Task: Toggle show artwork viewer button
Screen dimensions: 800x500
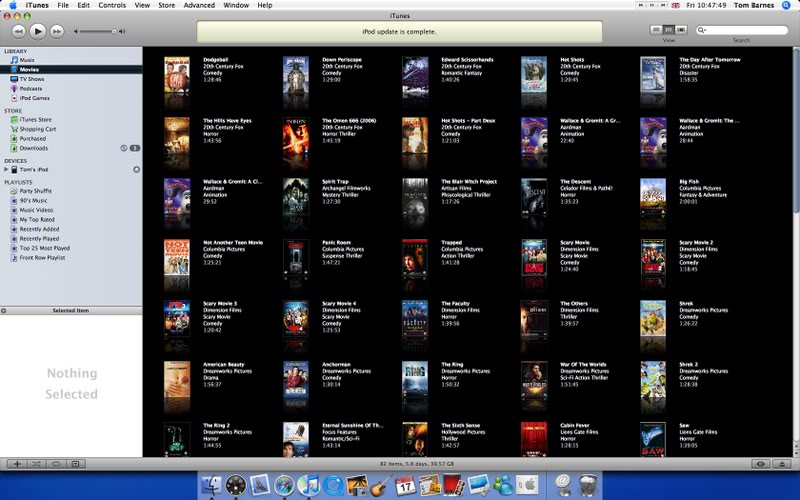Action: point(76,464)
